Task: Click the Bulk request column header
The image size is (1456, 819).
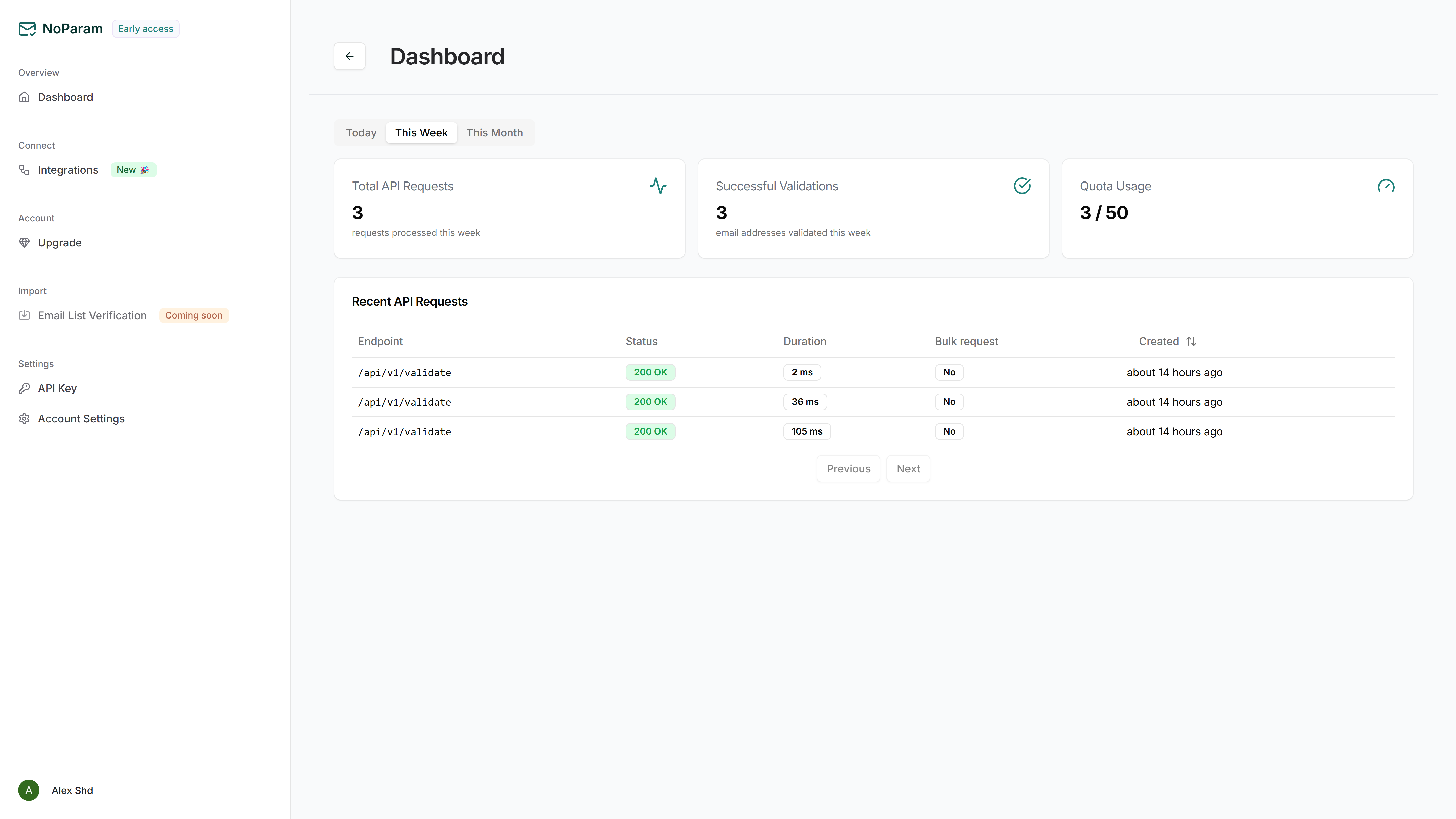Action: pos(967,342)
